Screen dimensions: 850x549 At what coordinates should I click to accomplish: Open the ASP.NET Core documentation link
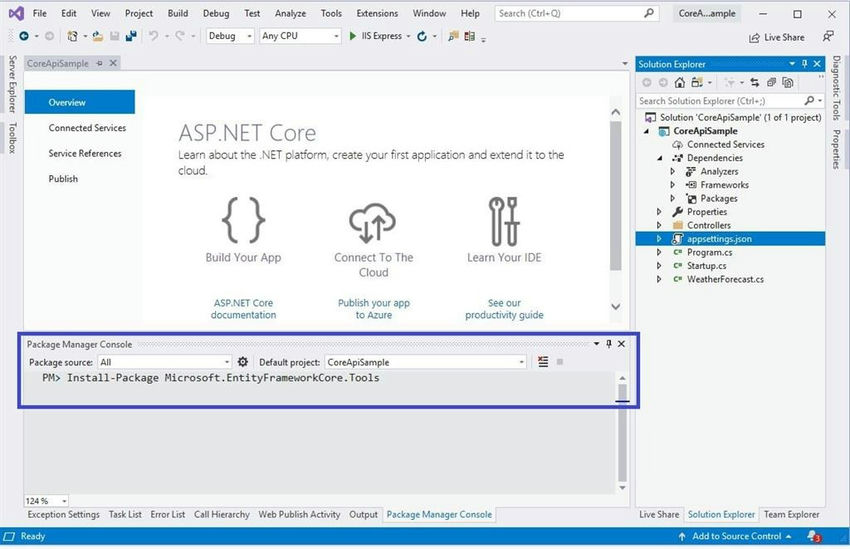(243, 309)
